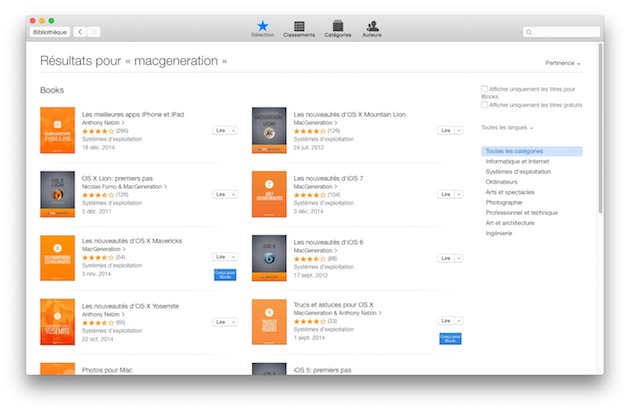Open author link 'MacGeneration & Anthony Nelzin'
This screenshot has width=631, height=412.
337,313
